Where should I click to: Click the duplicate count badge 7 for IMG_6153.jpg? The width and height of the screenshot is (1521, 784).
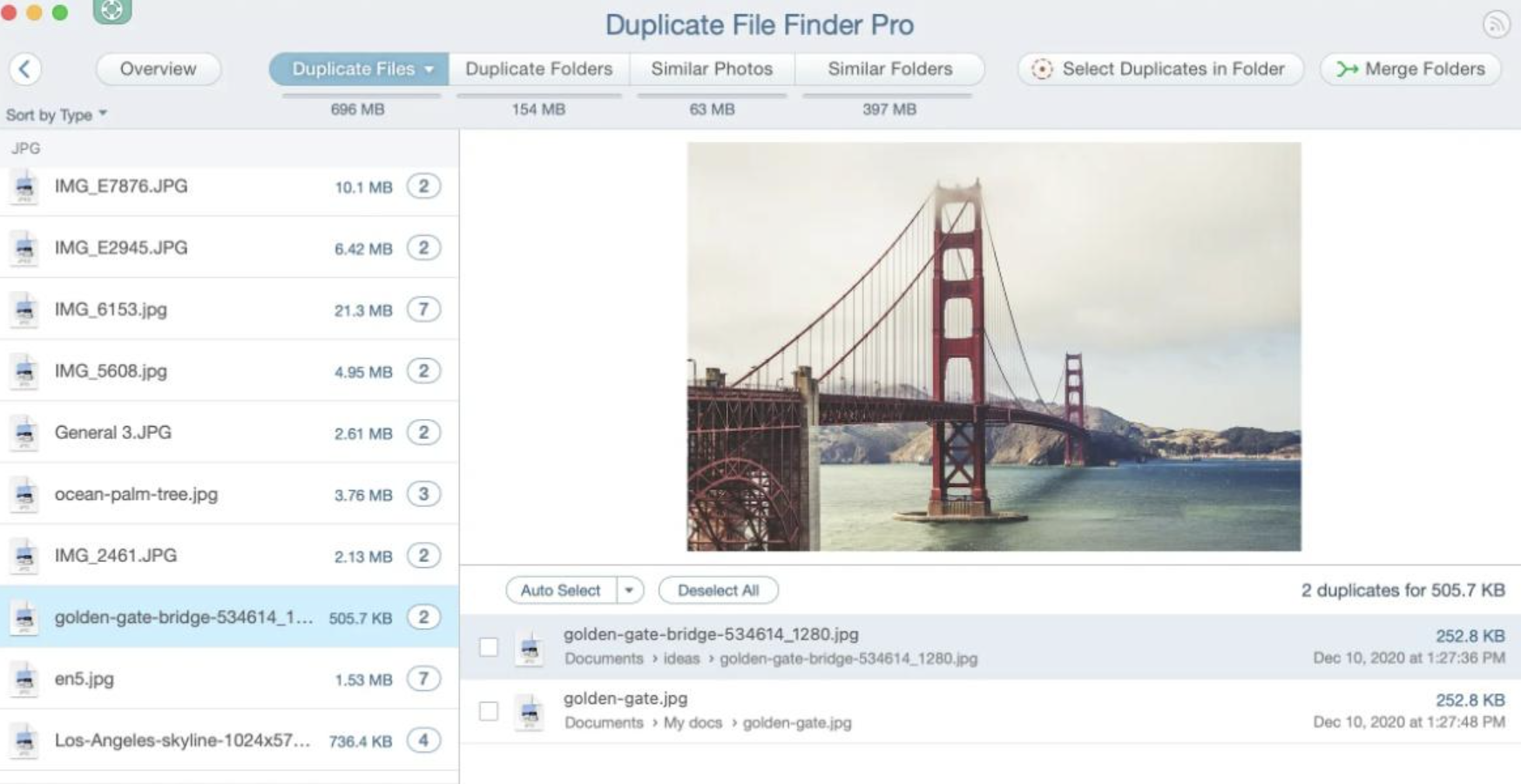point(423,309)
